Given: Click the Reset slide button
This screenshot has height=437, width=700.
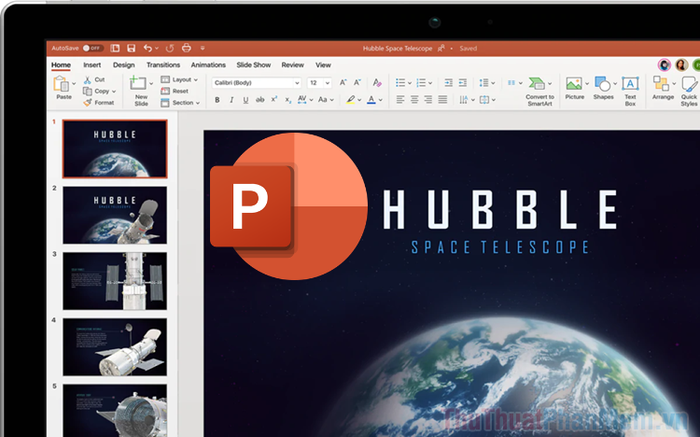Looking at the screenshot, I should pyautogui.click(x=175, y=91).
